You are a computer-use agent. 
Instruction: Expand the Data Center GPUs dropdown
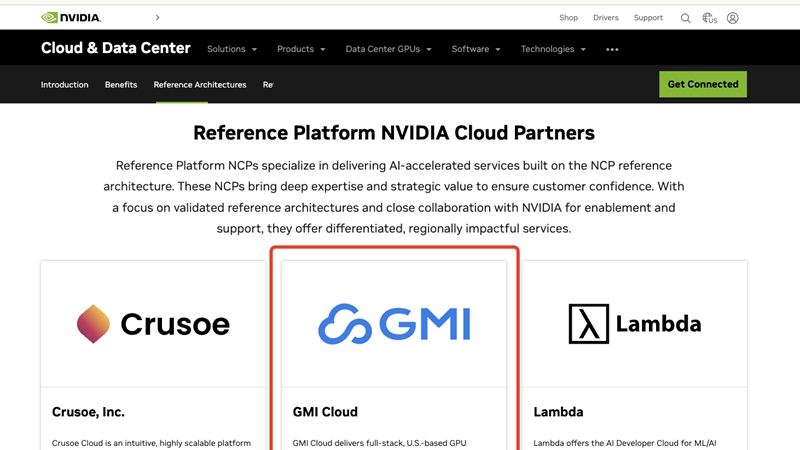[x=388, y=49]
